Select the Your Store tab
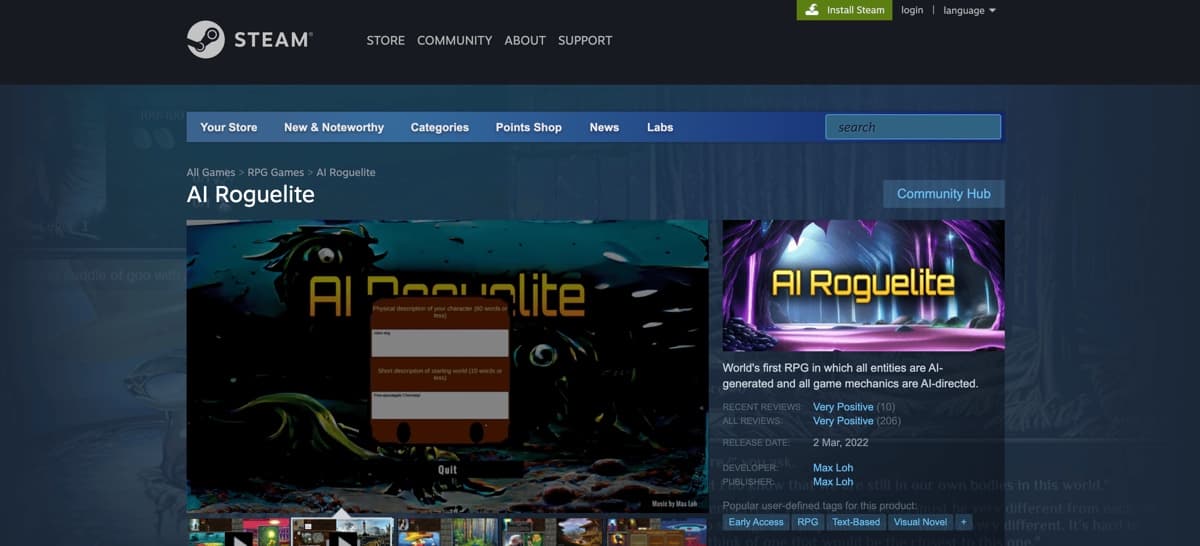This screenshot has width=1200, height=546. tap(229, 127)
